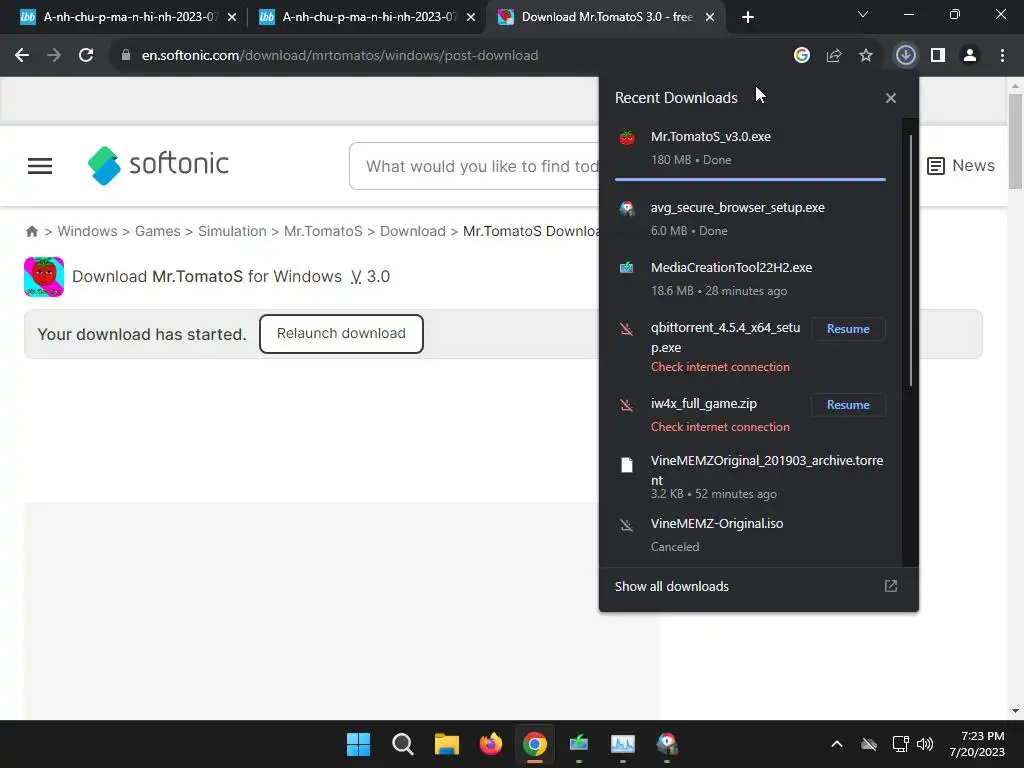Click Windows breadcrumb link
Image resolution: width=1024 pixels, height=768 pixels.
pos(88,231)
